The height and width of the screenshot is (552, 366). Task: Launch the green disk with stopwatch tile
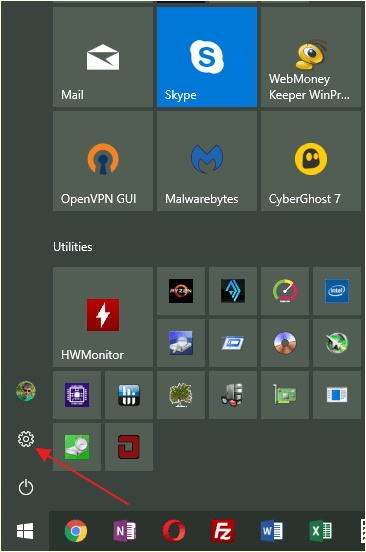pos(77,447)
